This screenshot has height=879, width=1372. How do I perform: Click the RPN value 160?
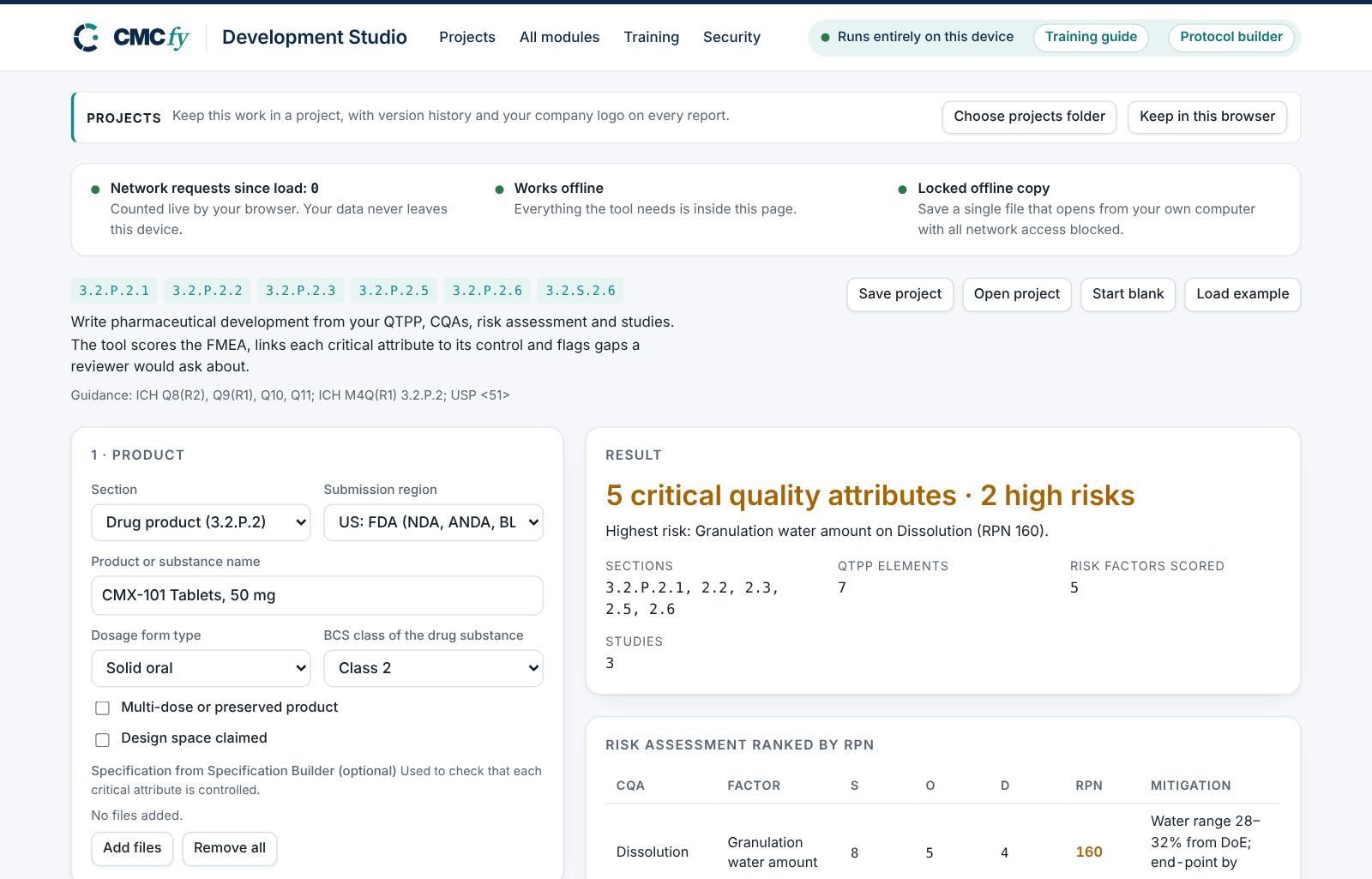1089,852
